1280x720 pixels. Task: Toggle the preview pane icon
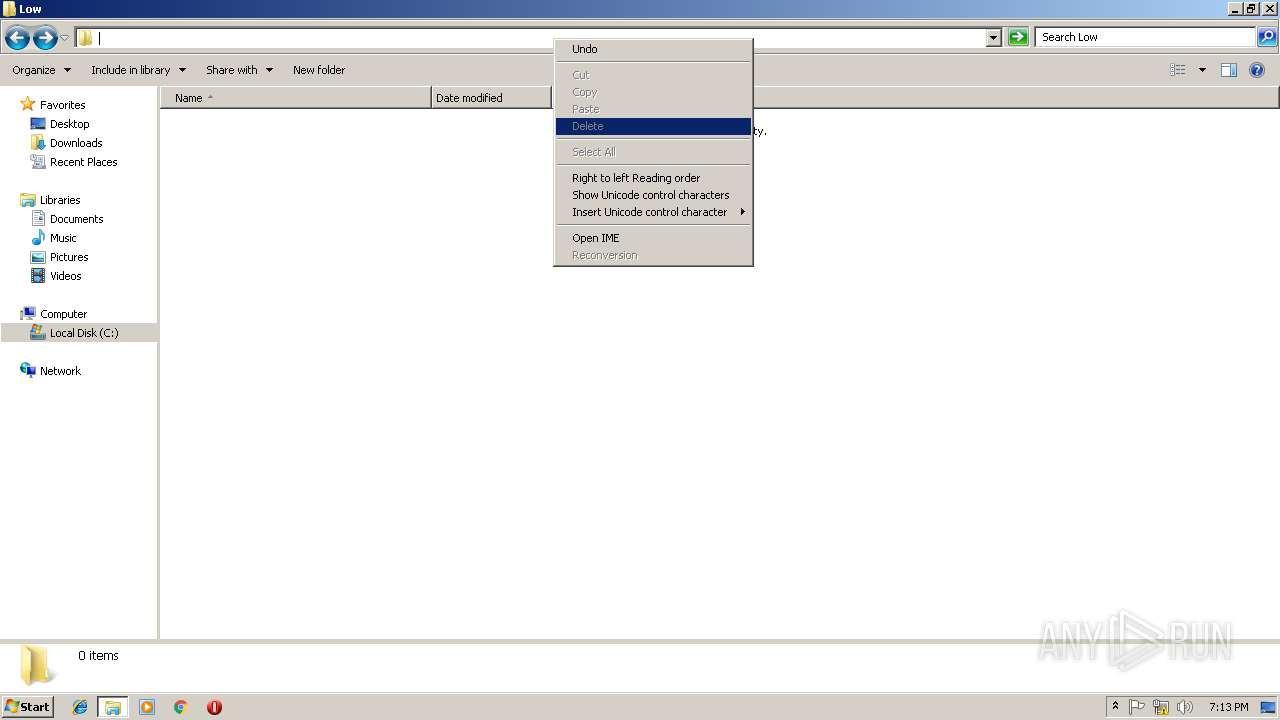pyautogui.click(x=1229, y=70)
